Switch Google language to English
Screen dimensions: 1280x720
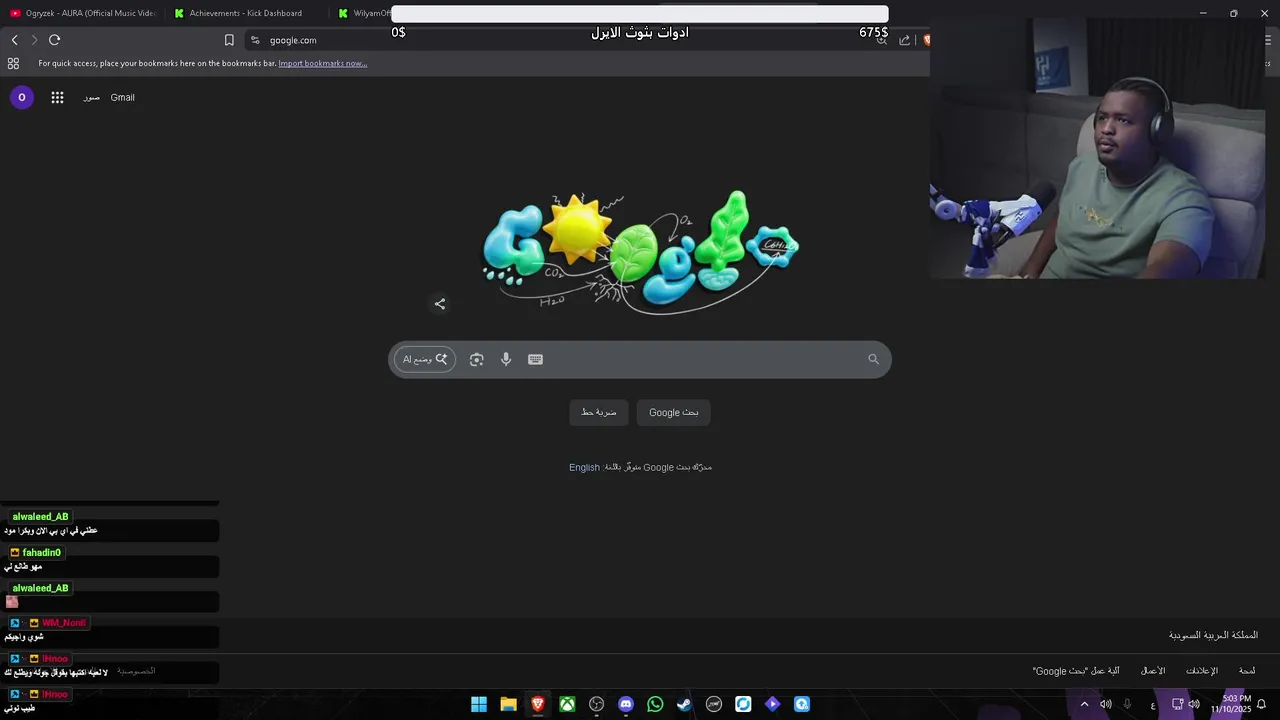point(584,467)
